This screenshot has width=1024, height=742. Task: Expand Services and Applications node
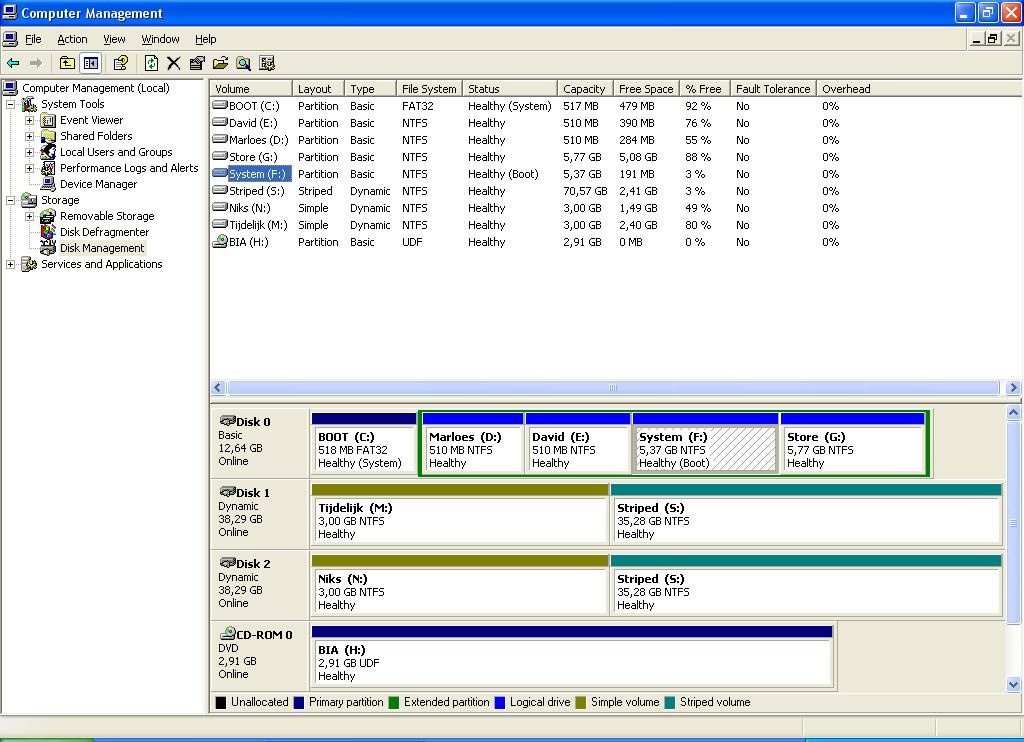[x=10, y=265]
